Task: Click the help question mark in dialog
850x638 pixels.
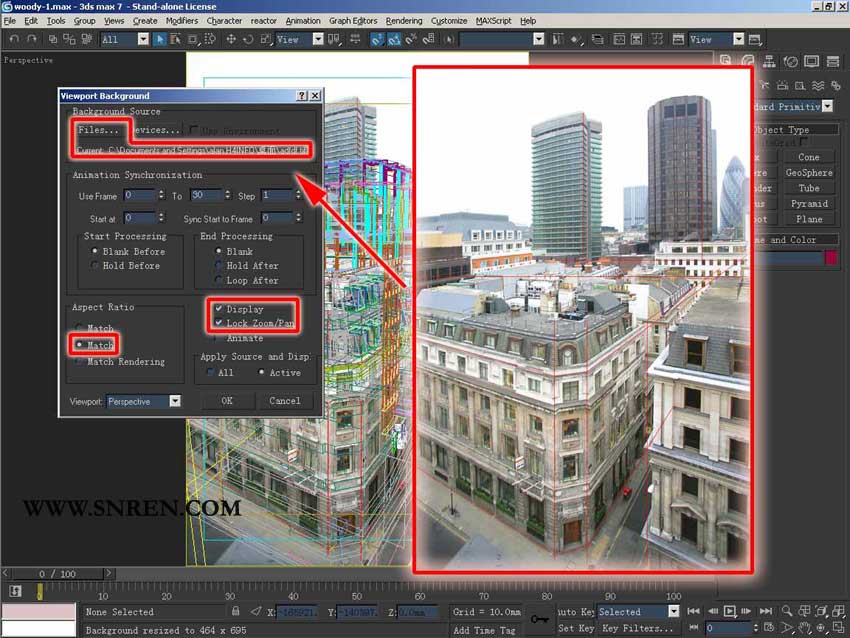Action: (301, 96)
